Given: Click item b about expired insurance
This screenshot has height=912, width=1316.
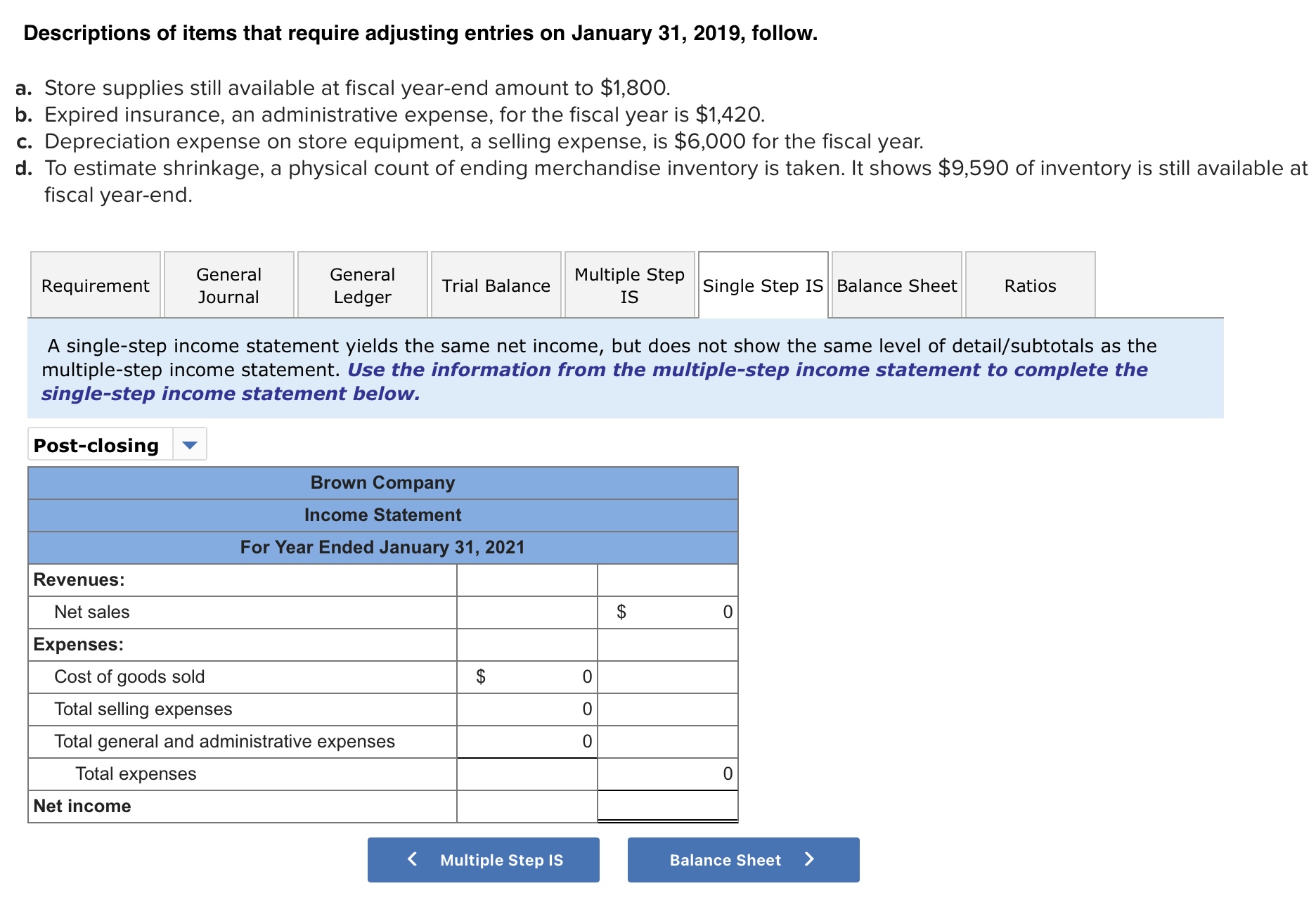Looking at the screenshot, I should 390,115.
